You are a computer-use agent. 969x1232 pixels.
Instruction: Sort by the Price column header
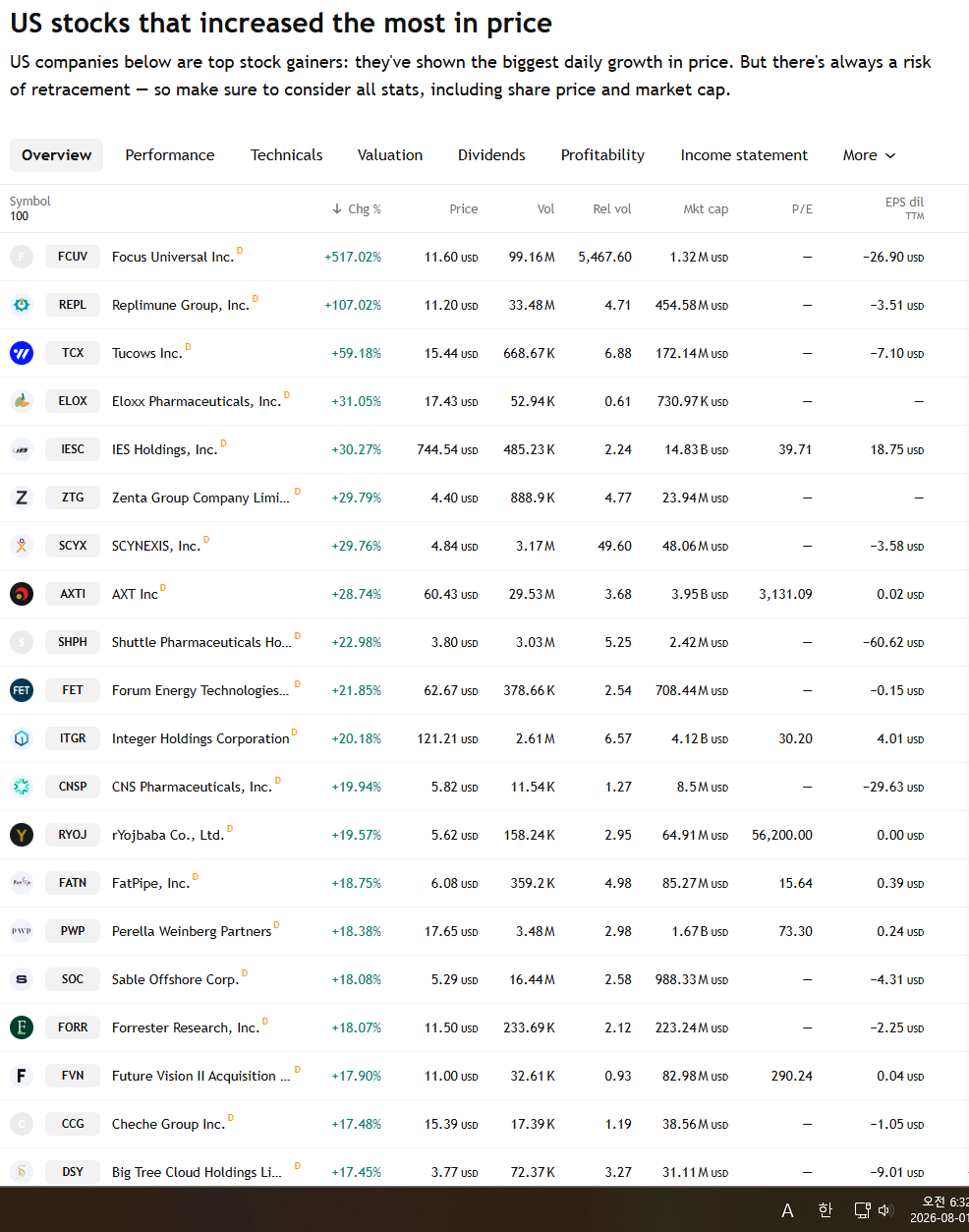pyautogui.click(x=464, y=209)
